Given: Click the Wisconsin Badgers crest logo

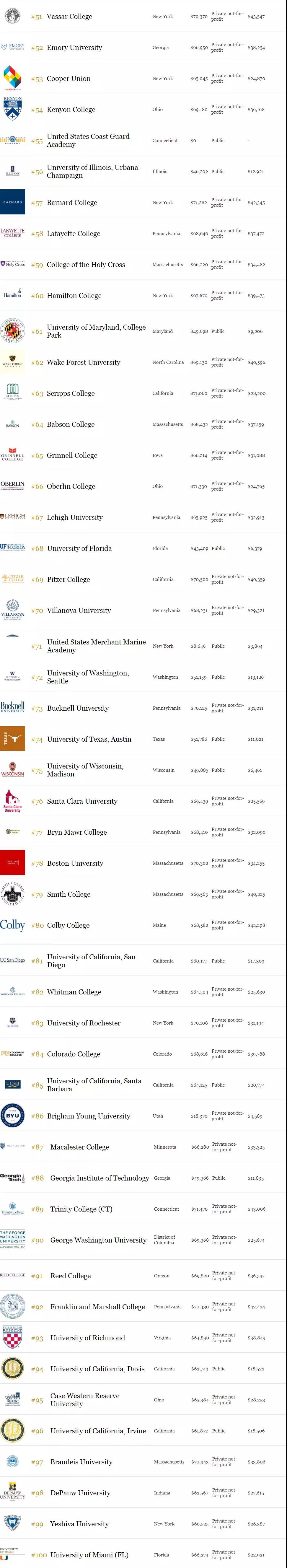Looking at the screenshot, I should 13,770.
